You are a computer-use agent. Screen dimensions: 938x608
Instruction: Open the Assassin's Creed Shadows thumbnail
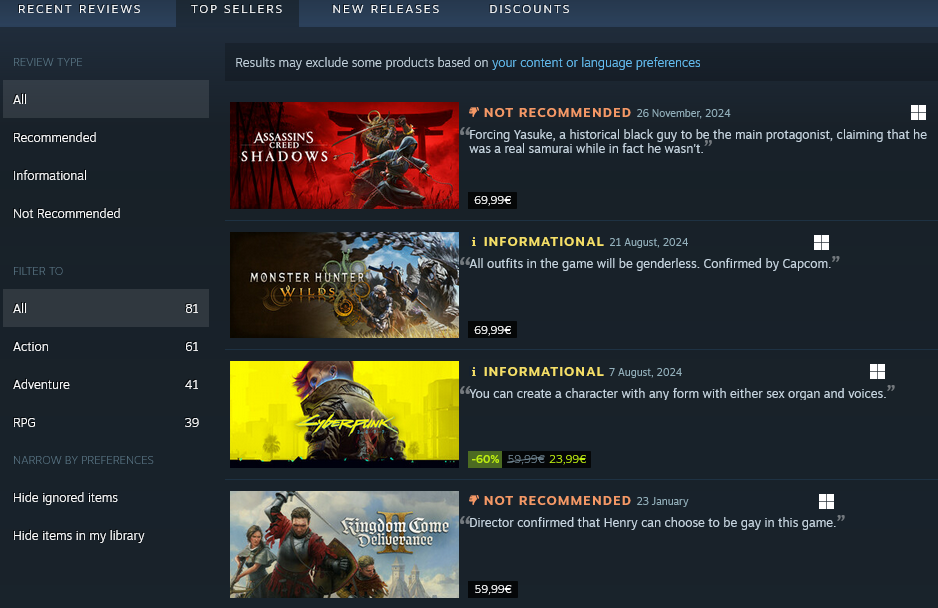[345, 156]
